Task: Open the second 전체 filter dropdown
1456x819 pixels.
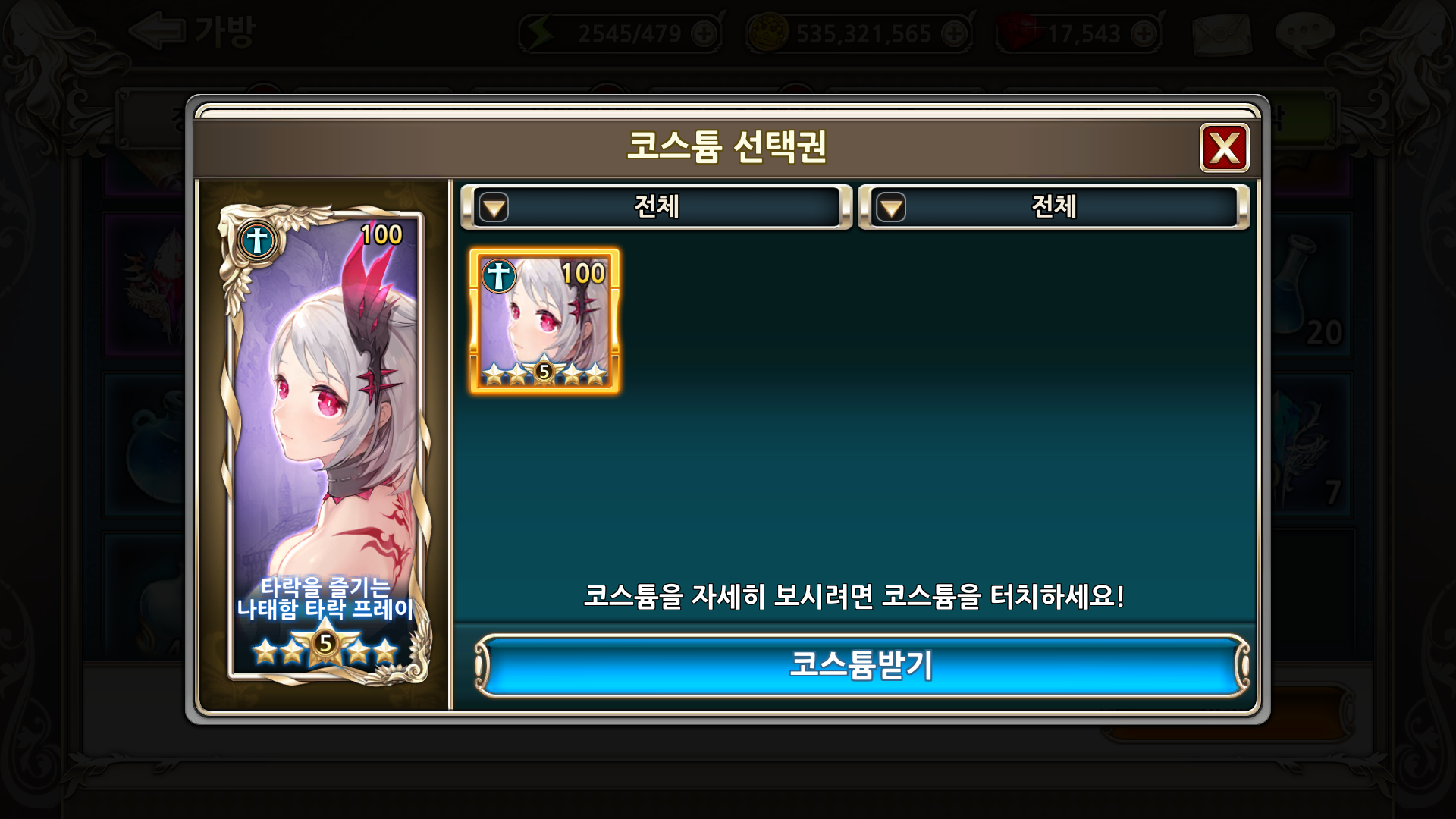Action: coord(1054,207)
